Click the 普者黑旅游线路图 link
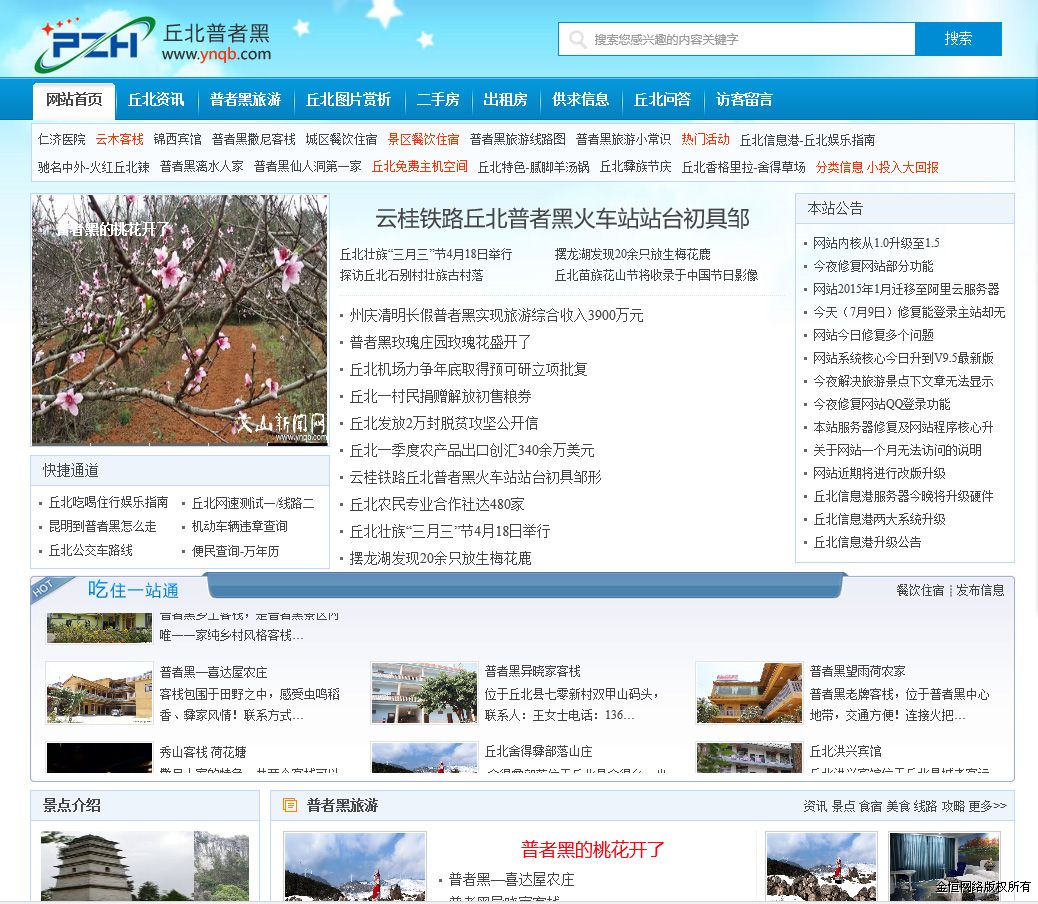The width and height of the screenshot is (1038, 904). (x=518, y=140)
